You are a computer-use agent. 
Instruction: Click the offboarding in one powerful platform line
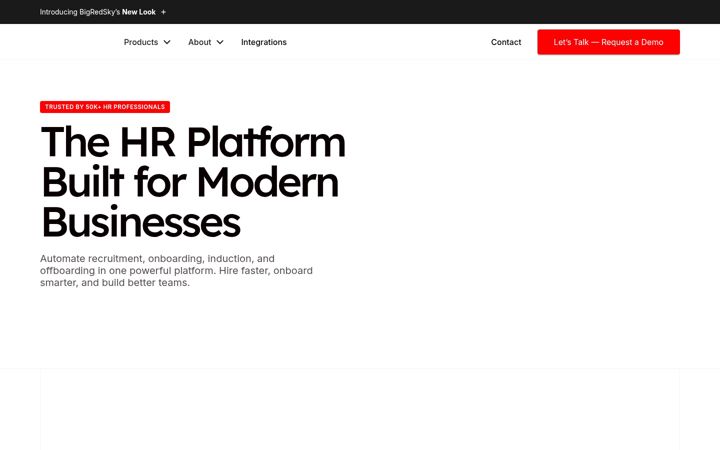pos(176,270)
